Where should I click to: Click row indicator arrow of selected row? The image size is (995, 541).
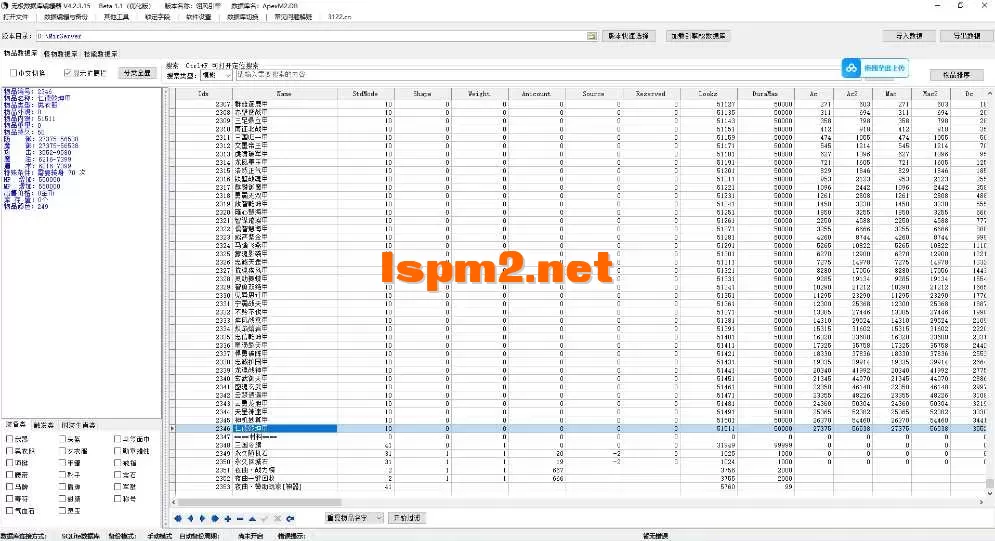tap(172, 429)
